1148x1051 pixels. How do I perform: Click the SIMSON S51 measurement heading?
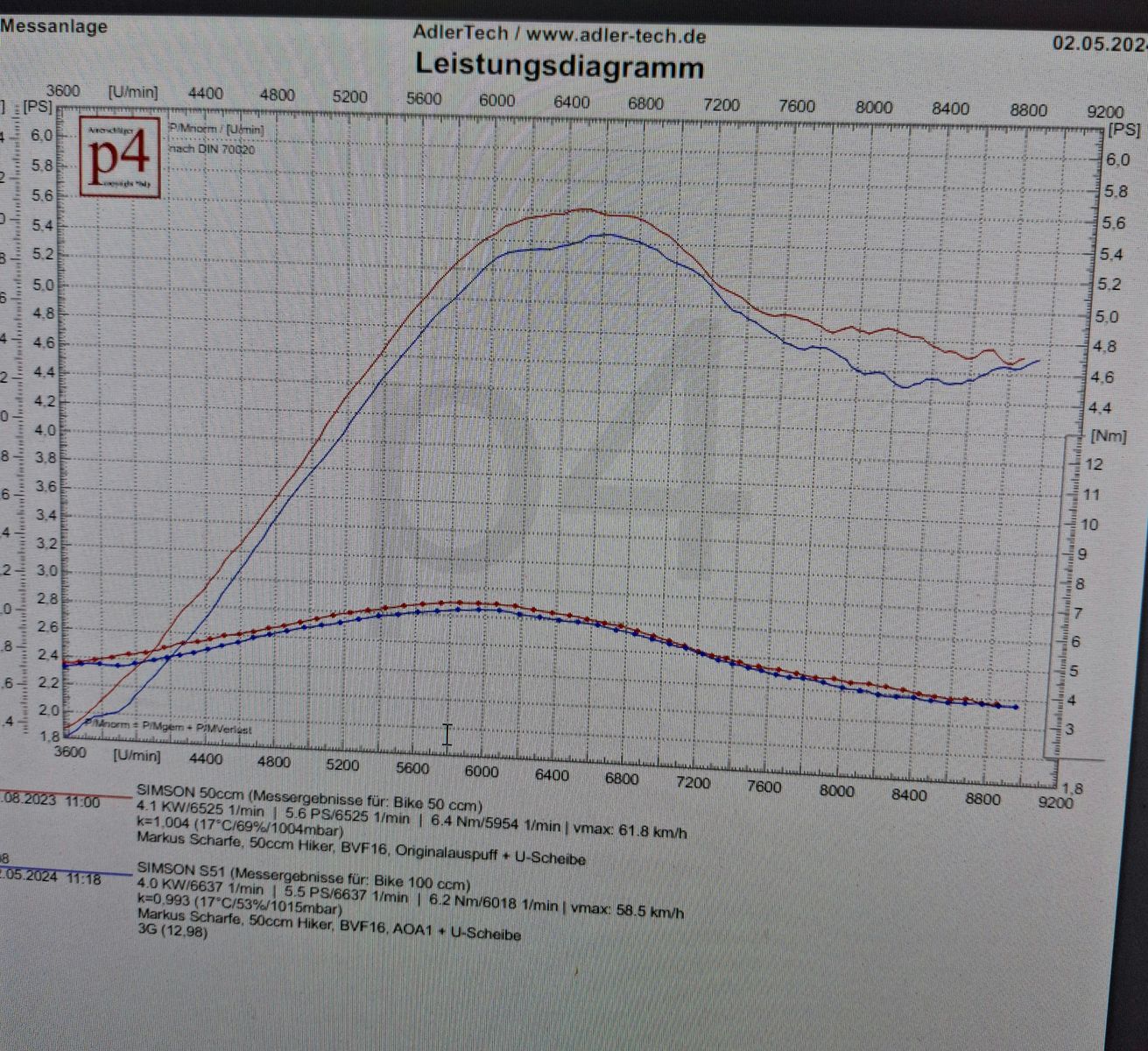pos(303,876)
